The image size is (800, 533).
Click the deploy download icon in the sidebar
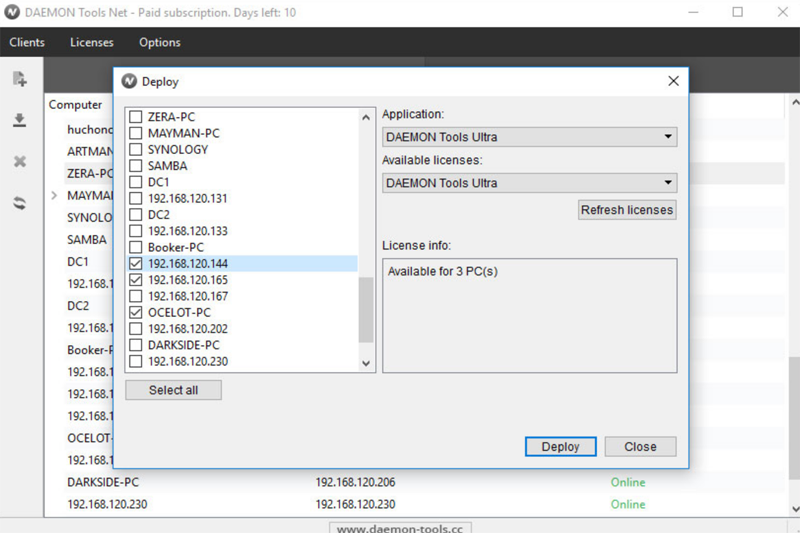(x=19, y=120)
